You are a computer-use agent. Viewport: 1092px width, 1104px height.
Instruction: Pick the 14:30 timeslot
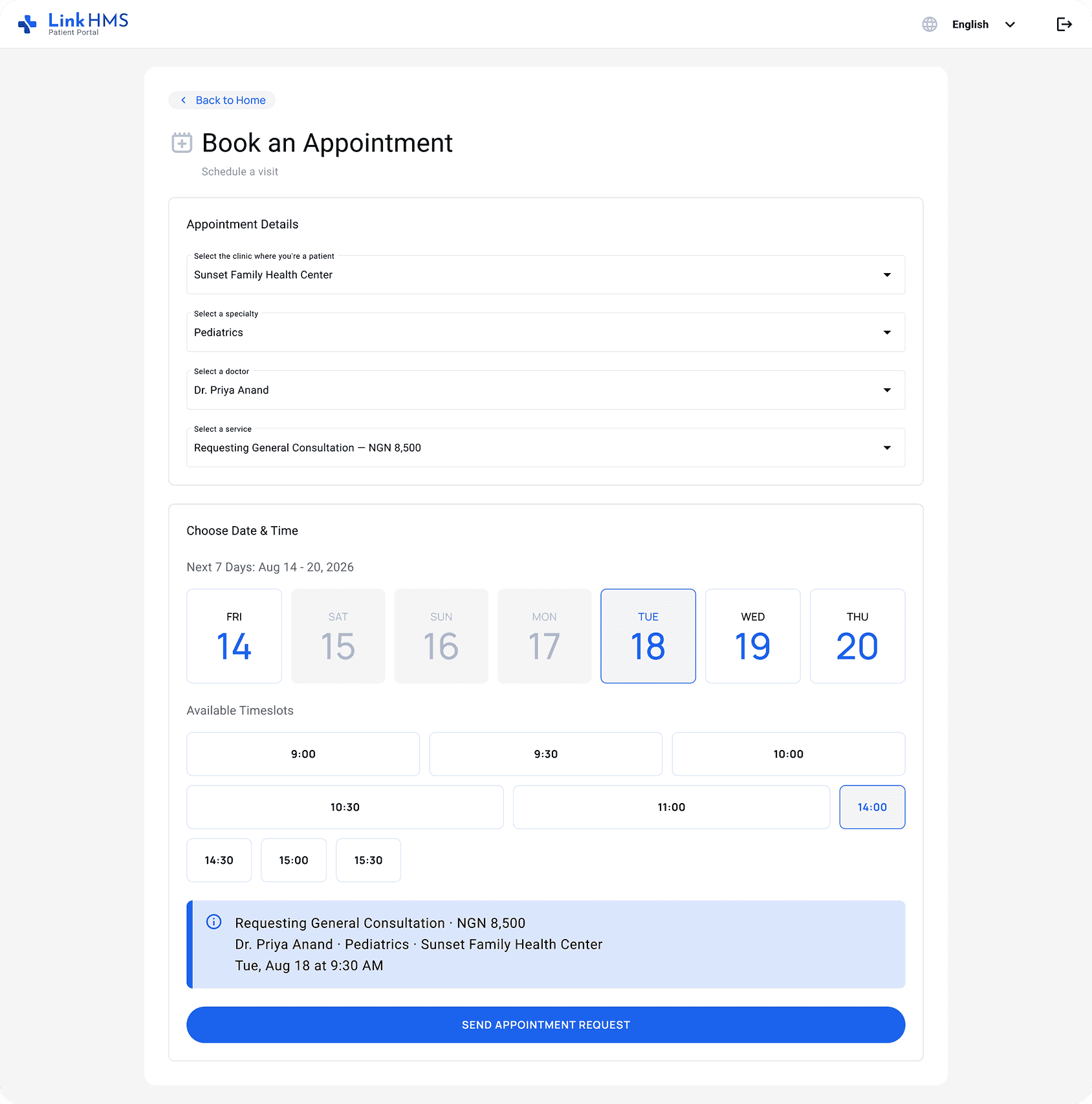219,860
